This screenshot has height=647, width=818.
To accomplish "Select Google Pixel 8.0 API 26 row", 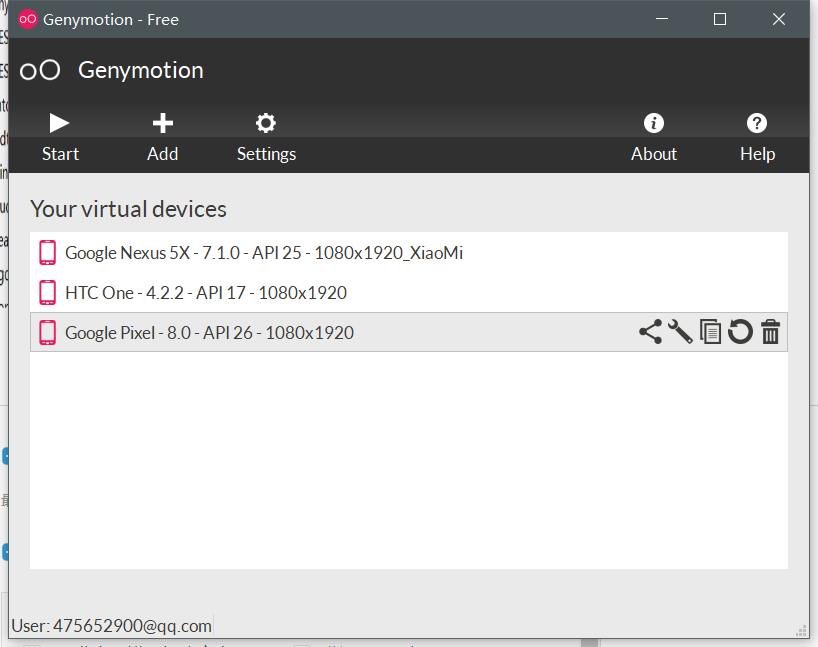I will tap(408, 332).
